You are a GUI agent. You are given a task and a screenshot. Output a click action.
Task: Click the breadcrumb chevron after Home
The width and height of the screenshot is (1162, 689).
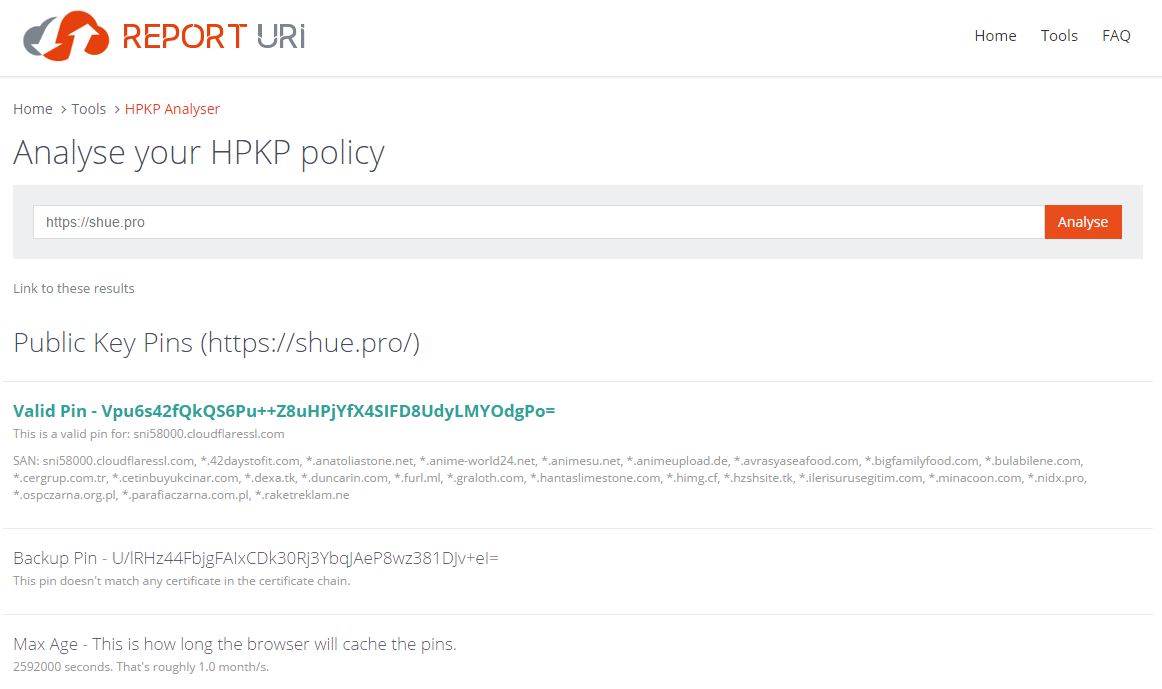[x=63, y=109]
